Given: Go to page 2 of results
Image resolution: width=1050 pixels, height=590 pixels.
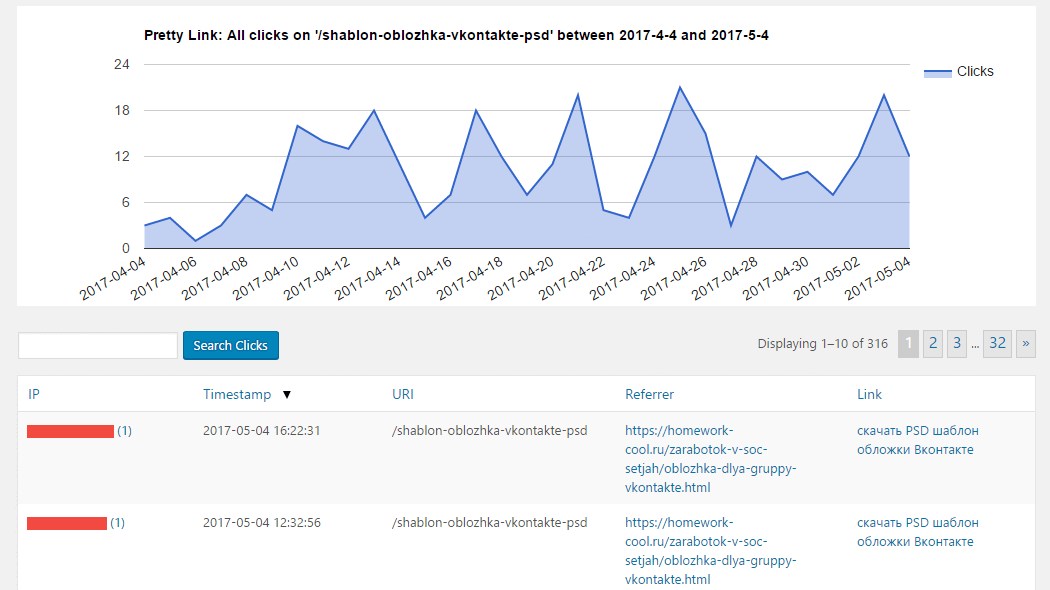Looking at the screenshot, I should [933, 344].
